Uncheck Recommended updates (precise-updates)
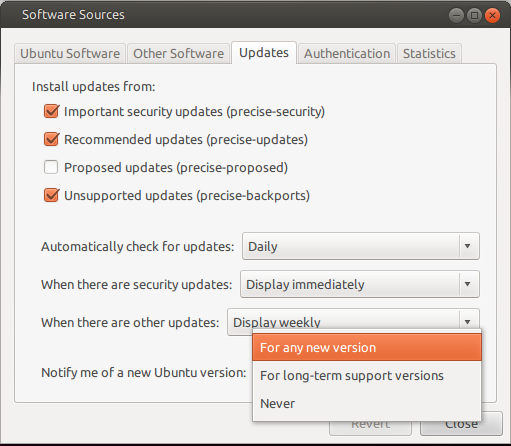The height and width of the screenshot is (446, 511). (x=51, y=139)
